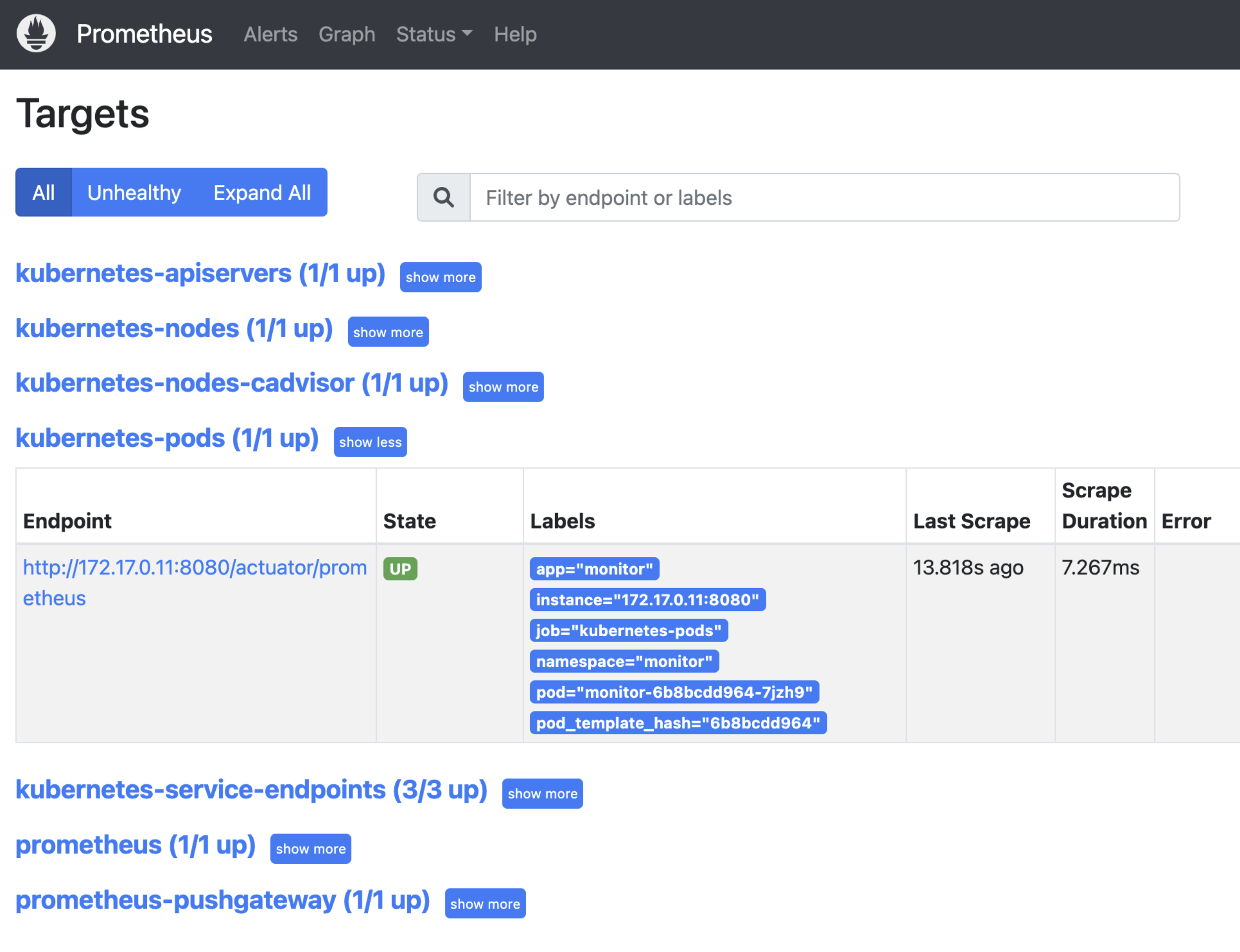
Task: Show more for kubernetes-nodes-cadvisor
Action: [x=503, y=387]
